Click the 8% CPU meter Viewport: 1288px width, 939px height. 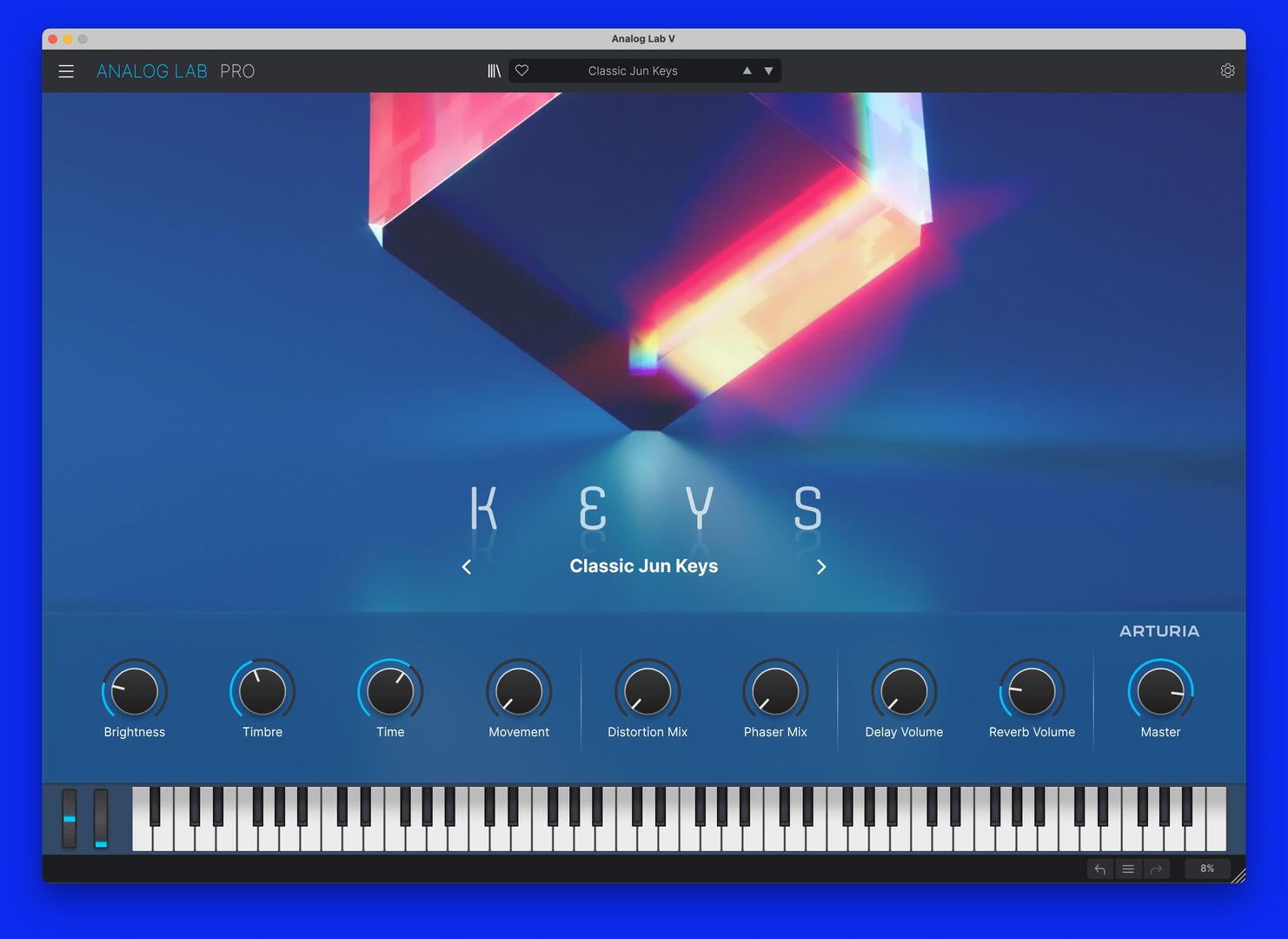point(1206,868)
